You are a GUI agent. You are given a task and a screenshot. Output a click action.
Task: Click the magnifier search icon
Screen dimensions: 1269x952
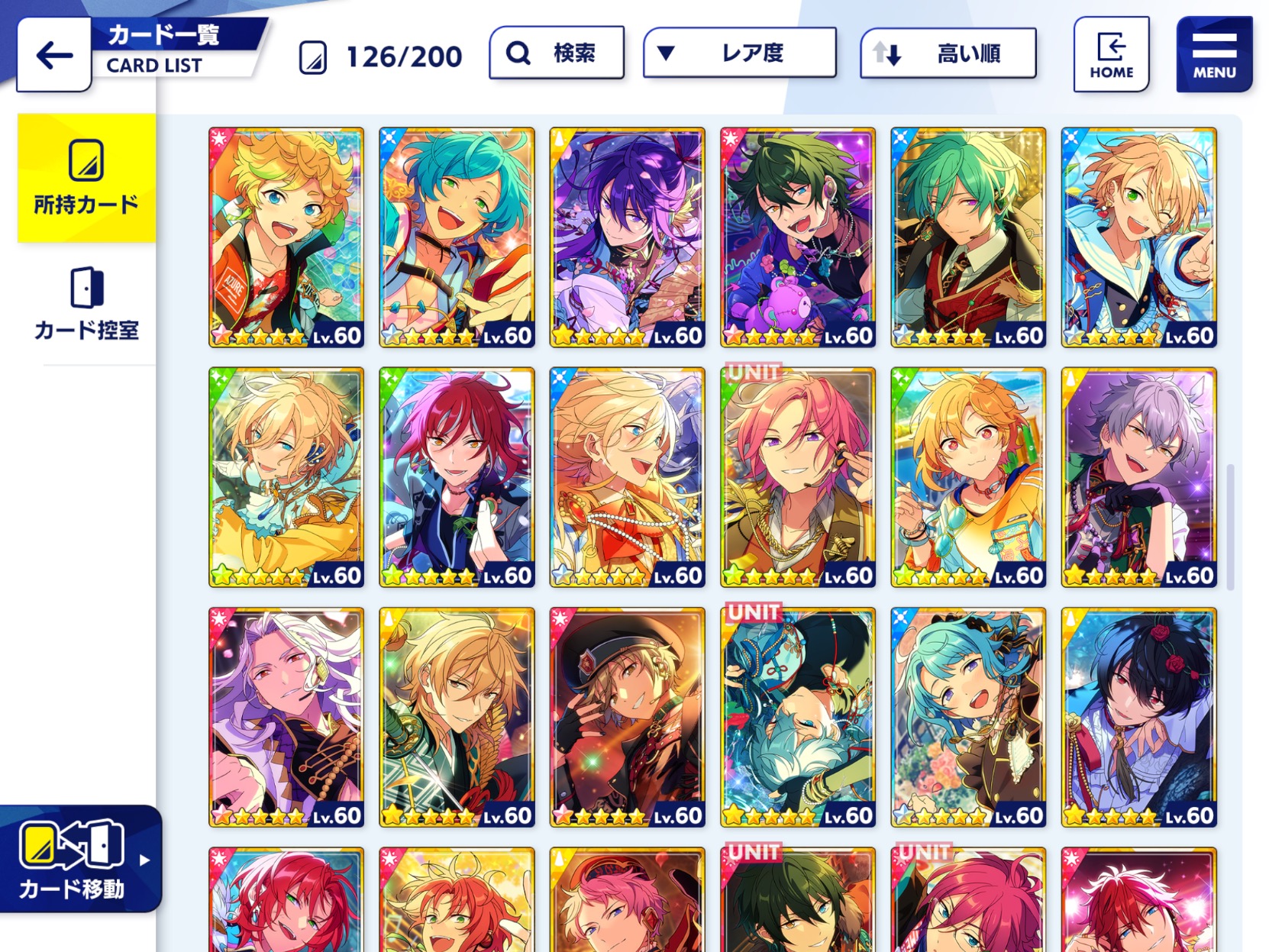(x=518, y=53)
